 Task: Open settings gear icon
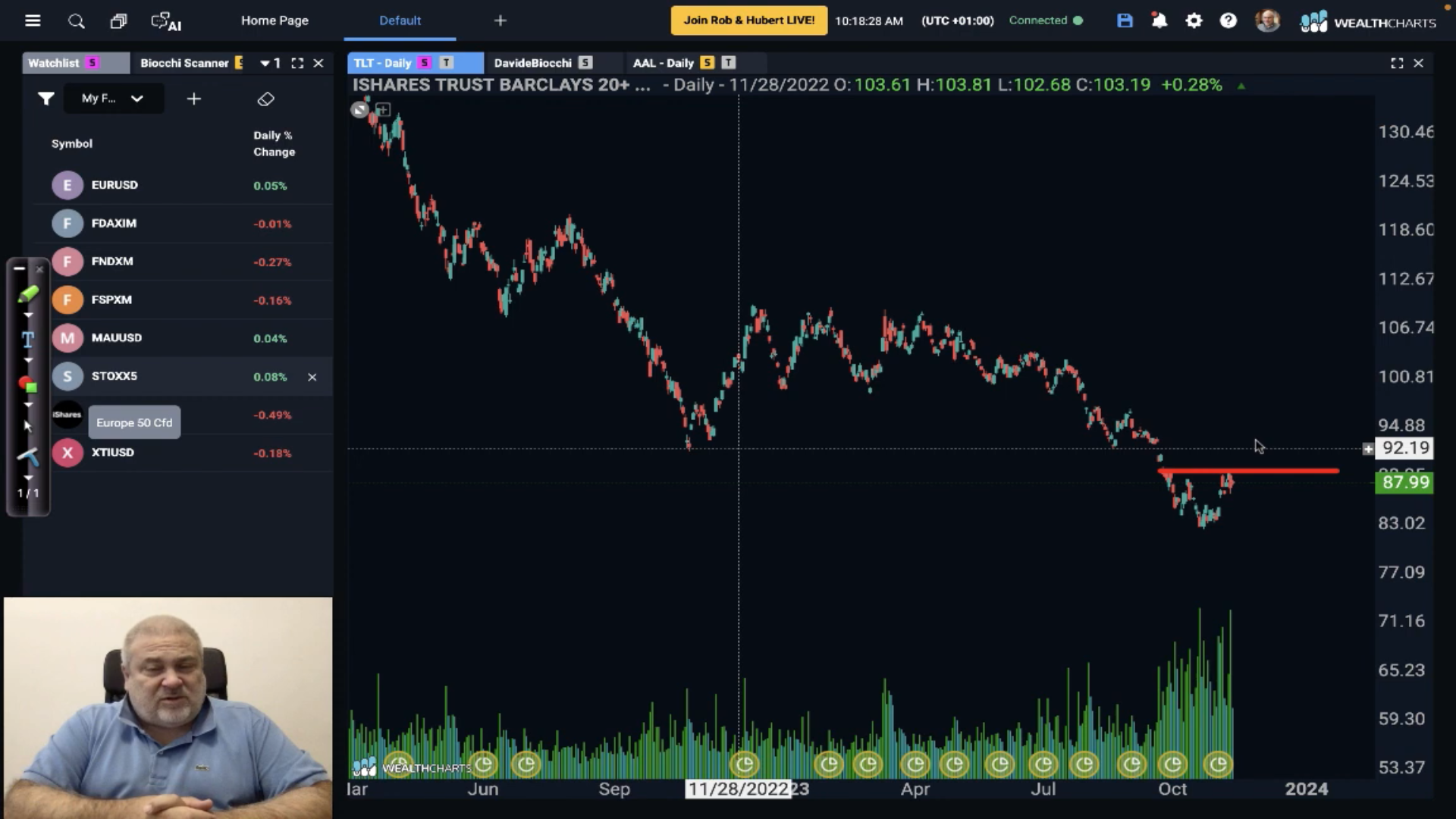1194,20
